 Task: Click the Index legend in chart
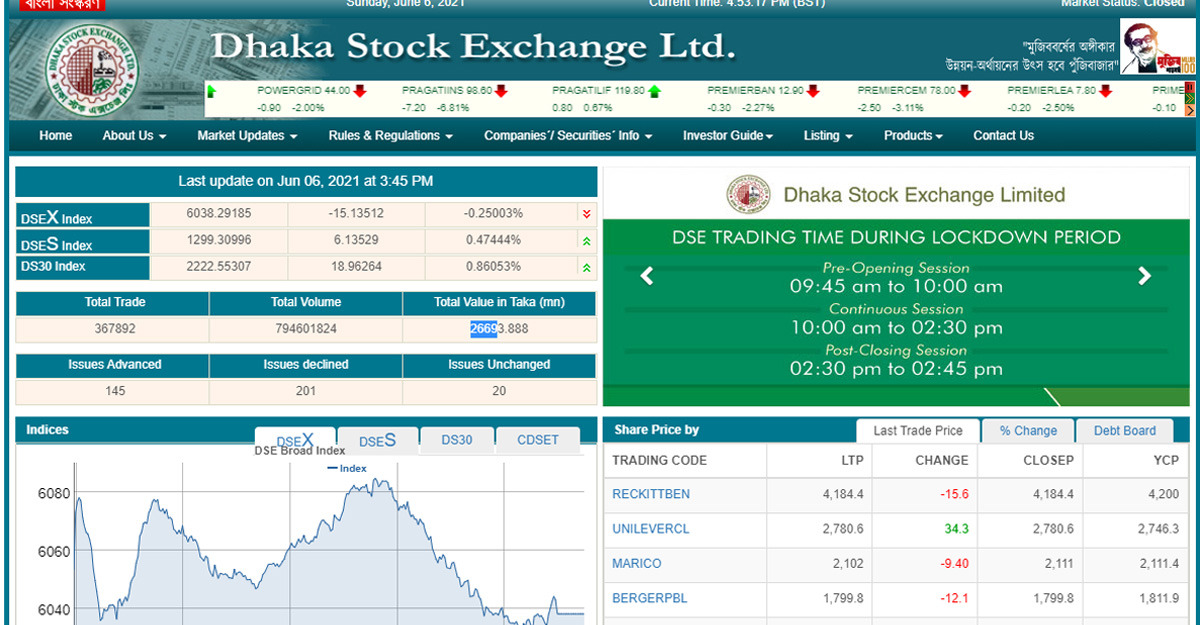[x=347, y=469]
